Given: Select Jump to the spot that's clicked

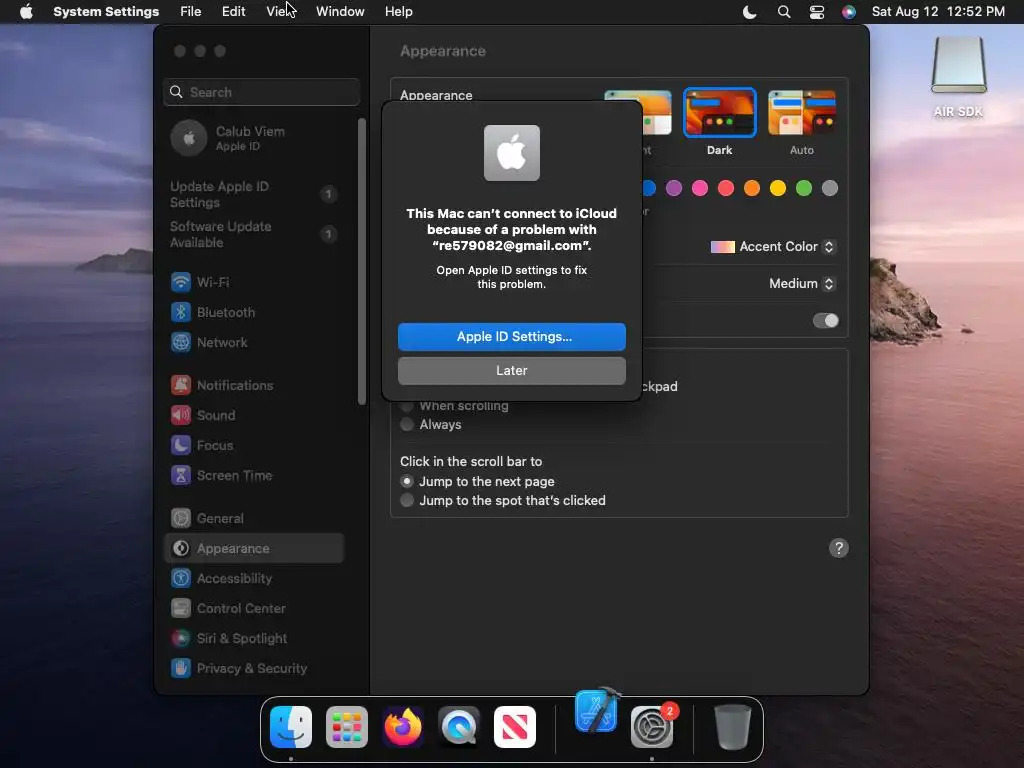Looking at the screenshot, I should pos(407,500).
